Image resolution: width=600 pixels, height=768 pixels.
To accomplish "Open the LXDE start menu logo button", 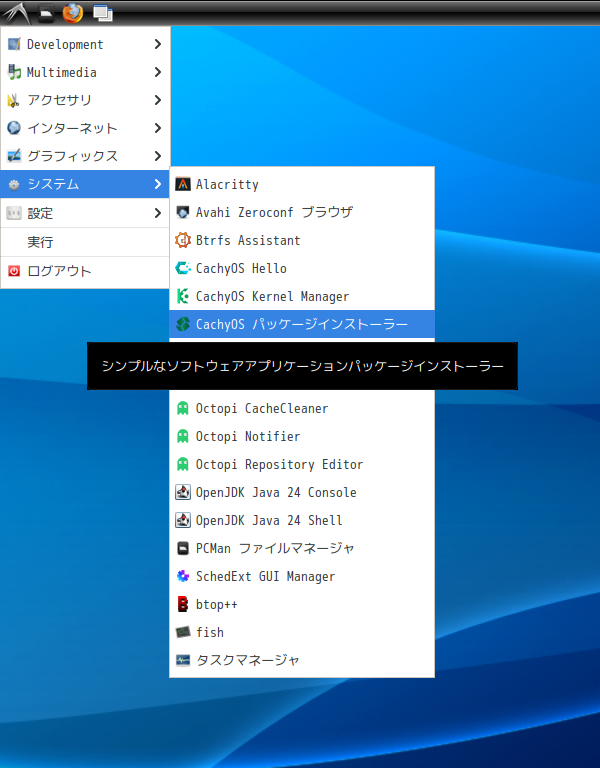I will tap(17, 13).
